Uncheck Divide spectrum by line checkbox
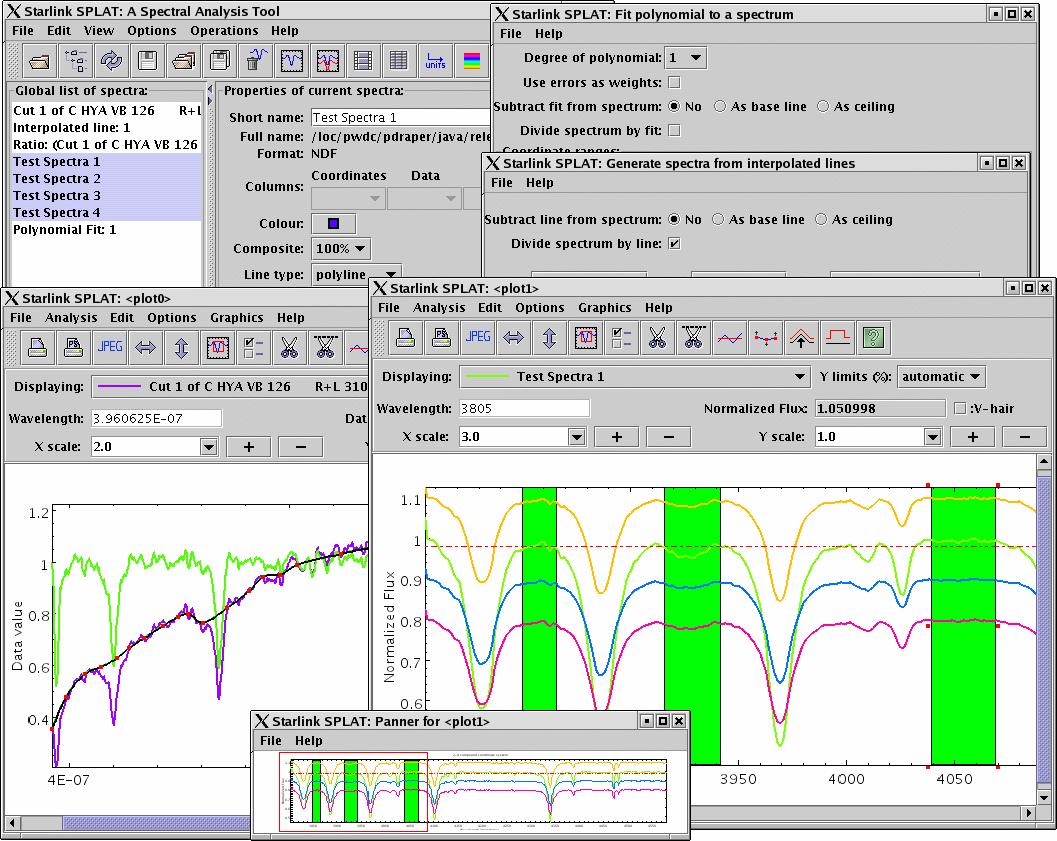1057x841 pixels. pyautogui.click(x=674, y=243)
